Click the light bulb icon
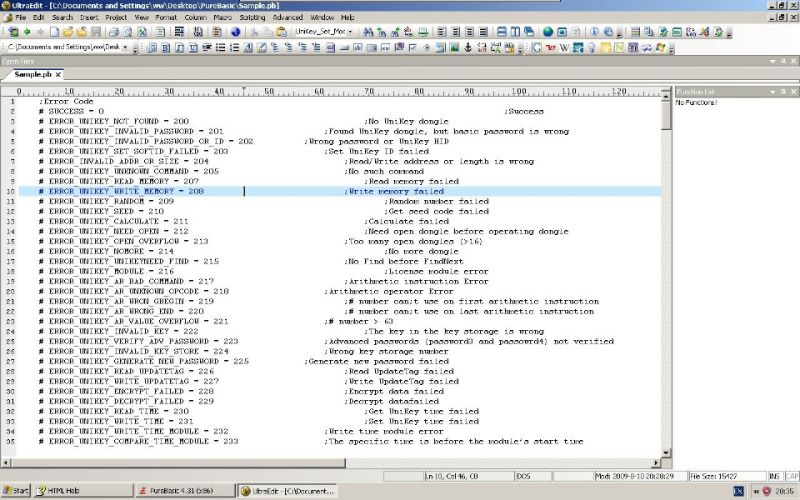The width and height of the screenshot is (800, 500). click(x=591, y=47)
